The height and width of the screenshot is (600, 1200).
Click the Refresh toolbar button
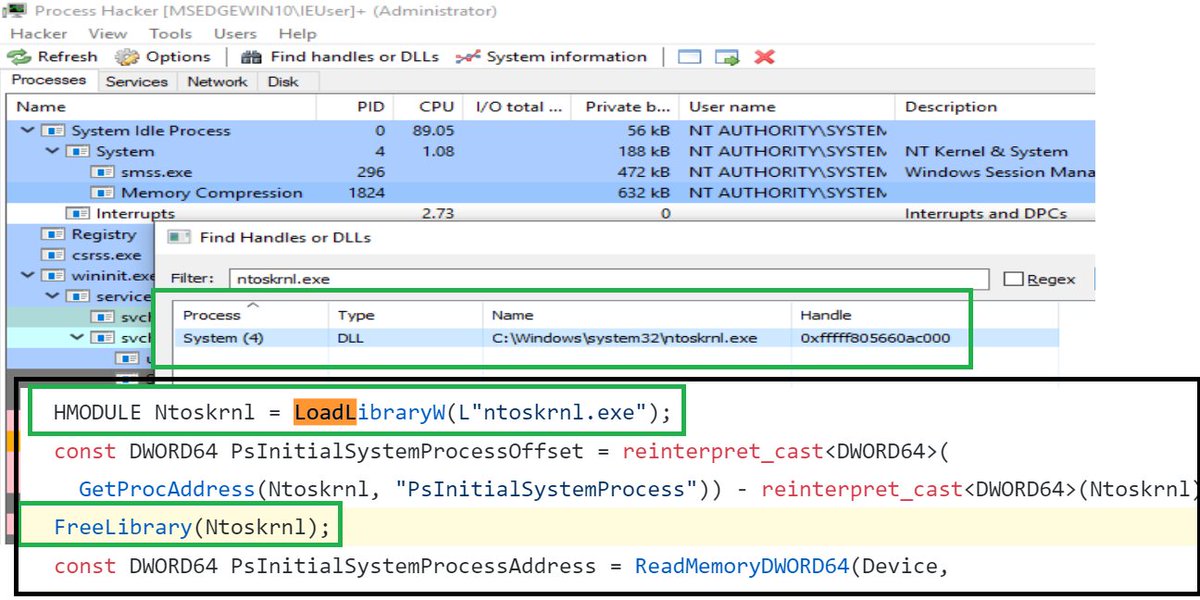[x=53, y=57]
